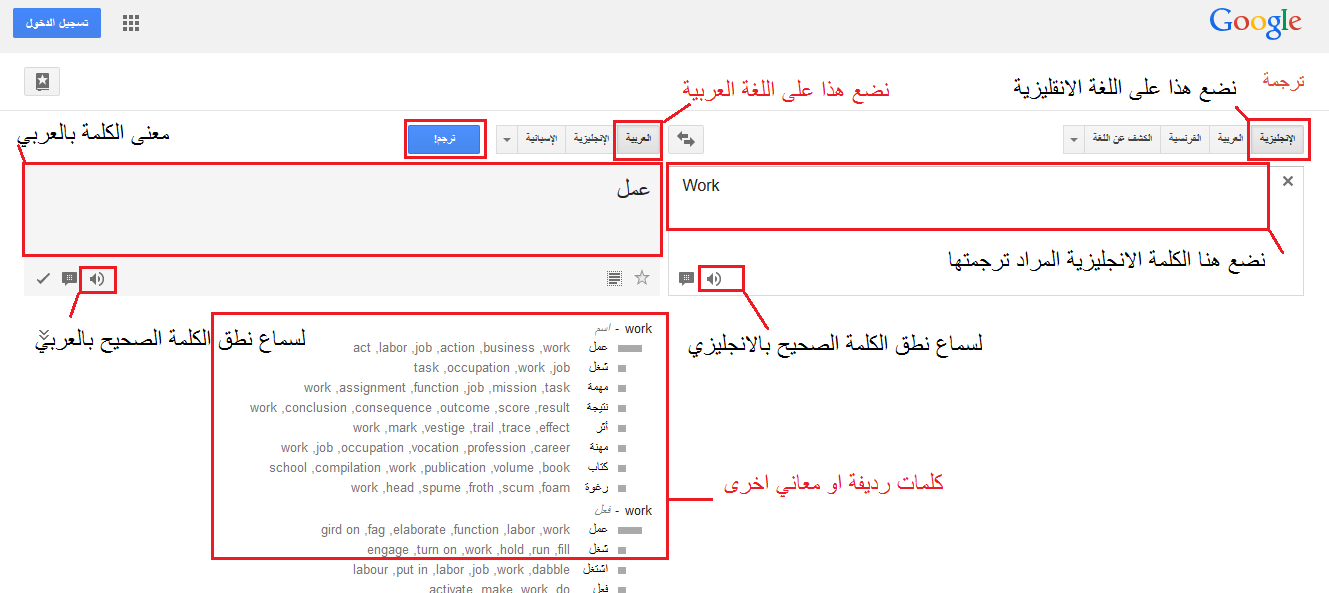Viewport: 1329px width, 593px height.
Task: Open the source text input tools icon
Action: (686, 278)
